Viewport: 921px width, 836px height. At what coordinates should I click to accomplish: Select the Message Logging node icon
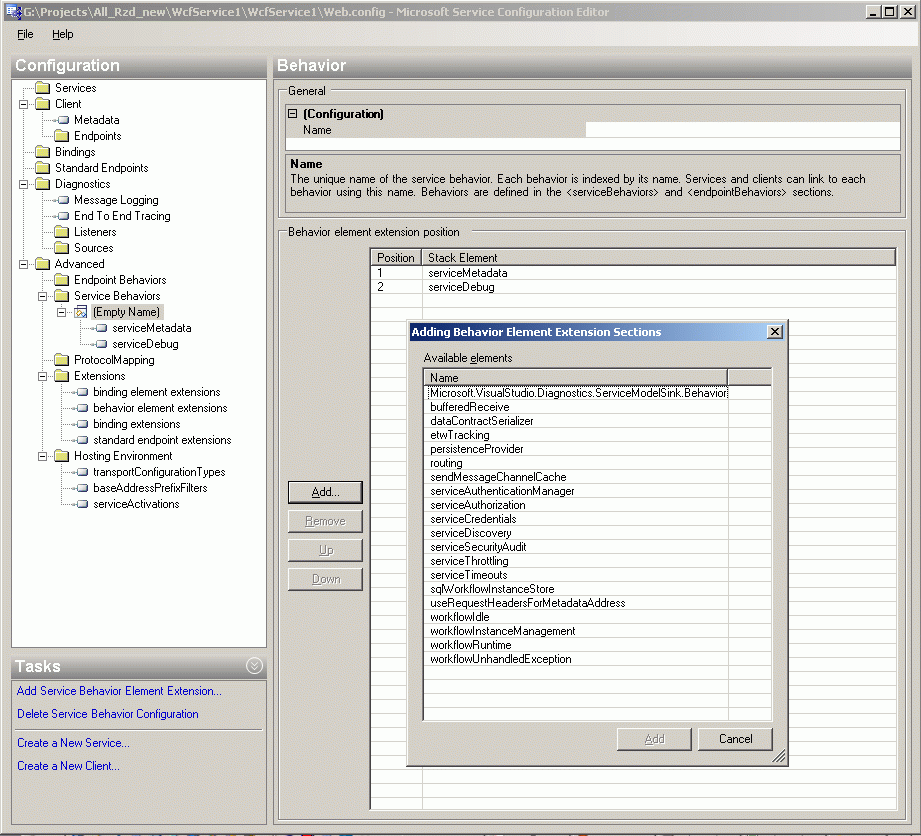63,200
